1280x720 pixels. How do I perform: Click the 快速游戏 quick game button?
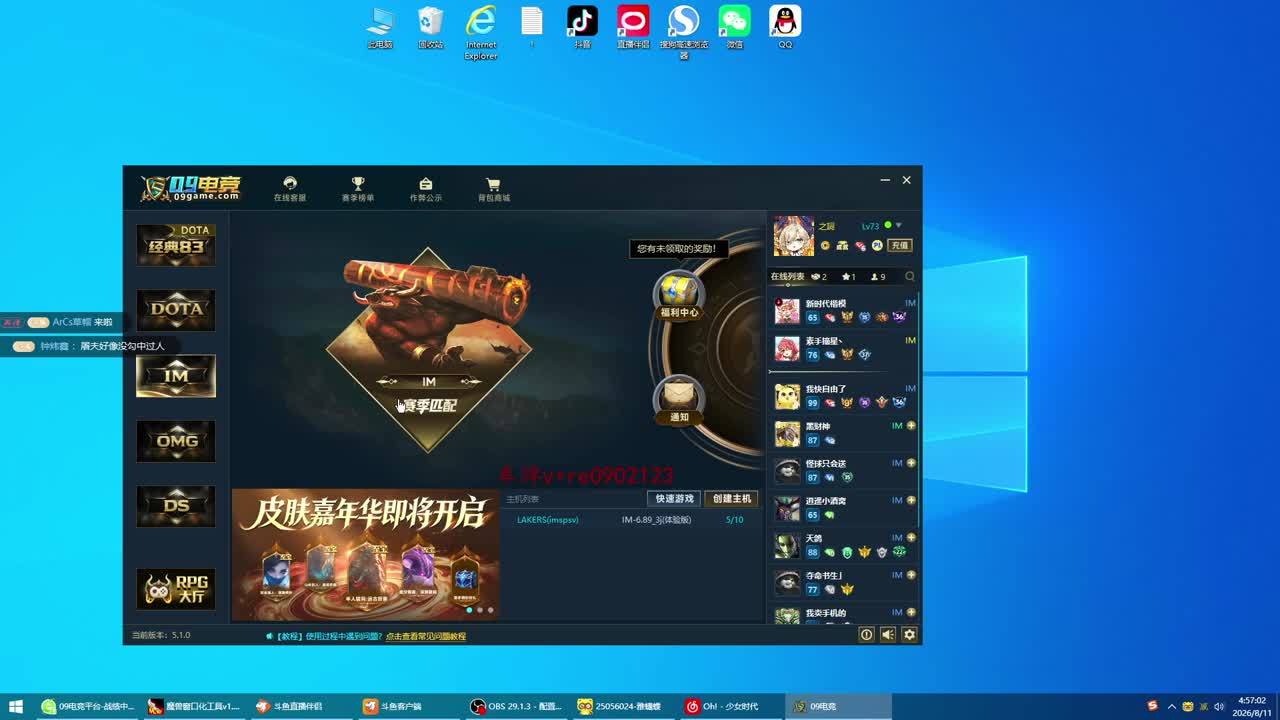click(674, 499)
